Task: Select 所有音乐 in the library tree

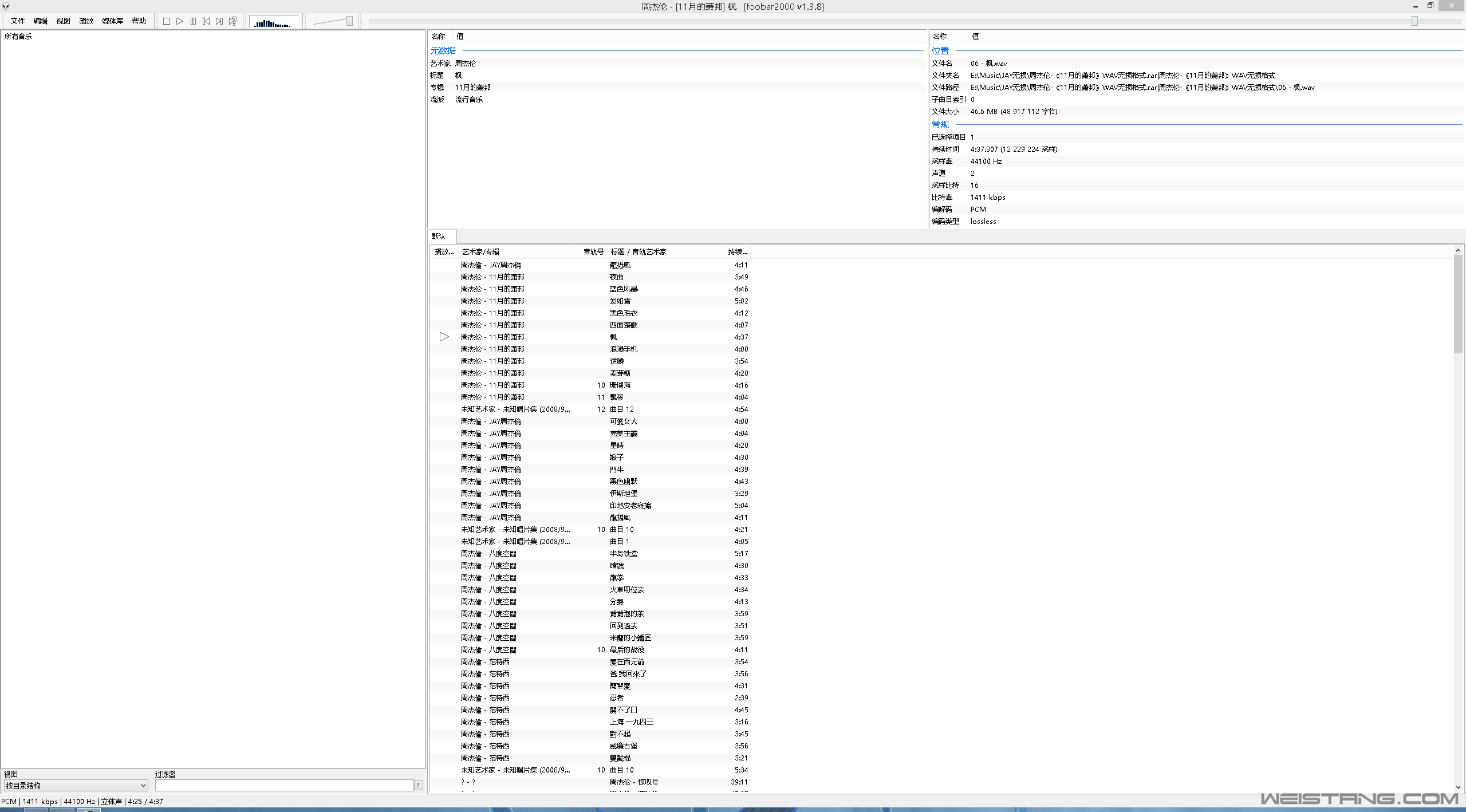Action: point(18,36)
